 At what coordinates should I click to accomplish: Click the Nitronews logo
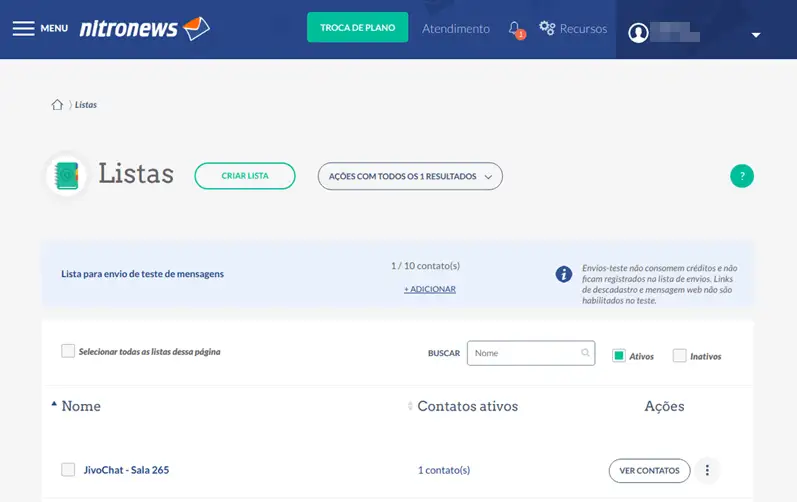144,28
